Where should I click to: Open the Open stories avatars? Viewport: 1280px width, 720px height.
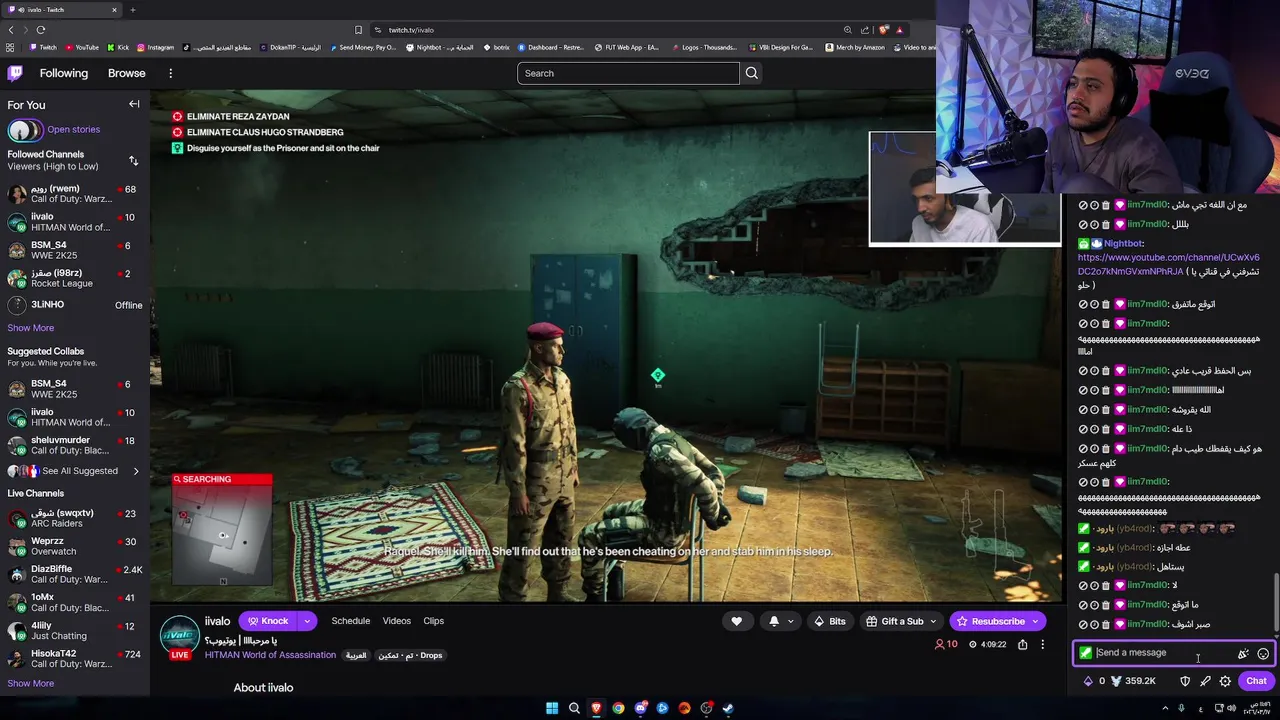tap(25, 130)
